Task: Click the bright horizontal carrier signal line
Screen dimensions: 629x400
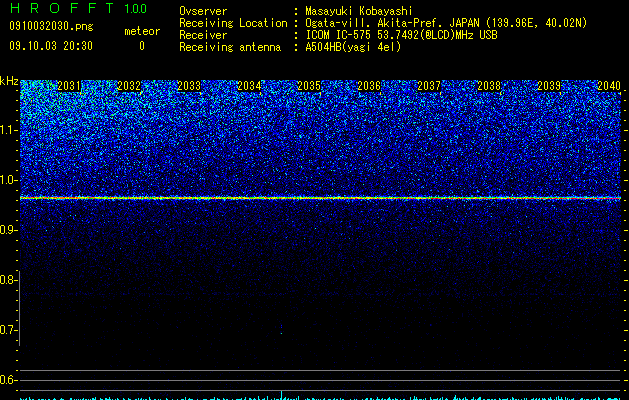Action: tap(321, 198)
